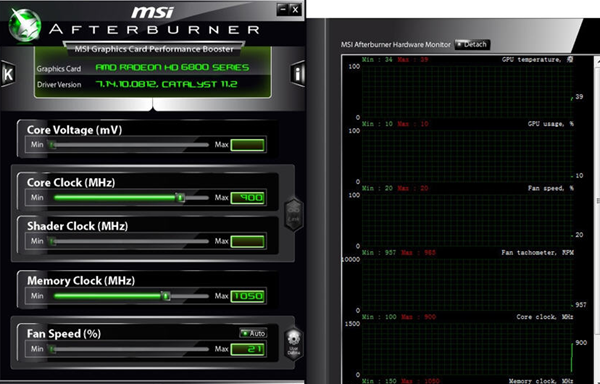Click the Shader Clock slider handle
Screen dimensions: 600x384
(x=52, y=241)
